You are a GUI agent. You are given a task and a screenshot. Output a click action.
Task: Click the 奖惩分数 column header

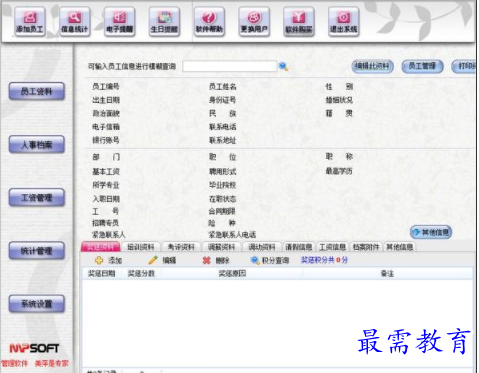141,274
